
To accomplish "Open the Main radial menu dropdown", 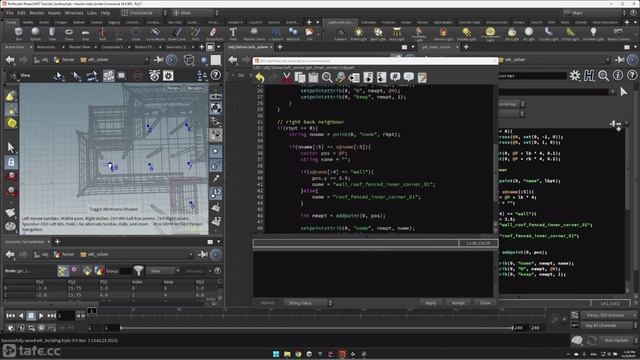I will [195, 13].
